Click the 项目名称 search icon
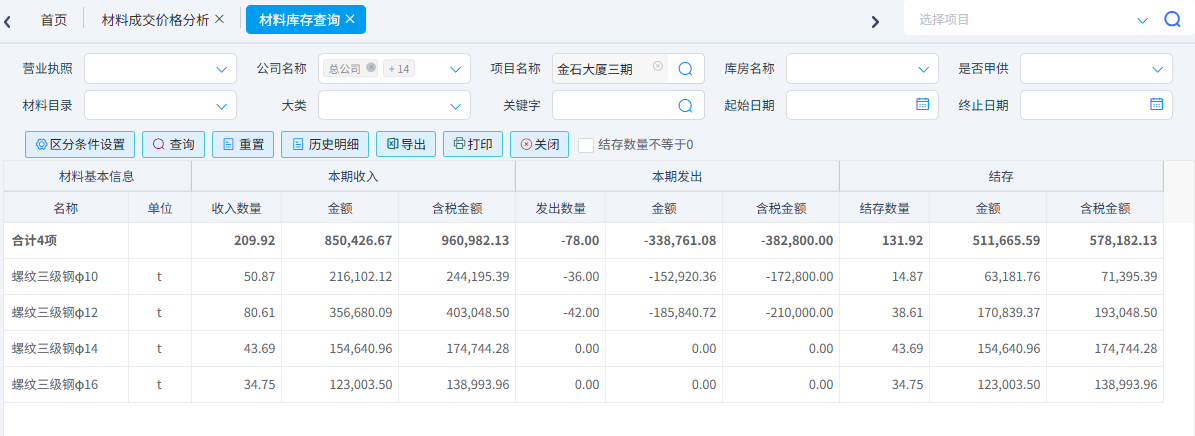Viewport: 1195px width, 436px height. pos(685,69)
